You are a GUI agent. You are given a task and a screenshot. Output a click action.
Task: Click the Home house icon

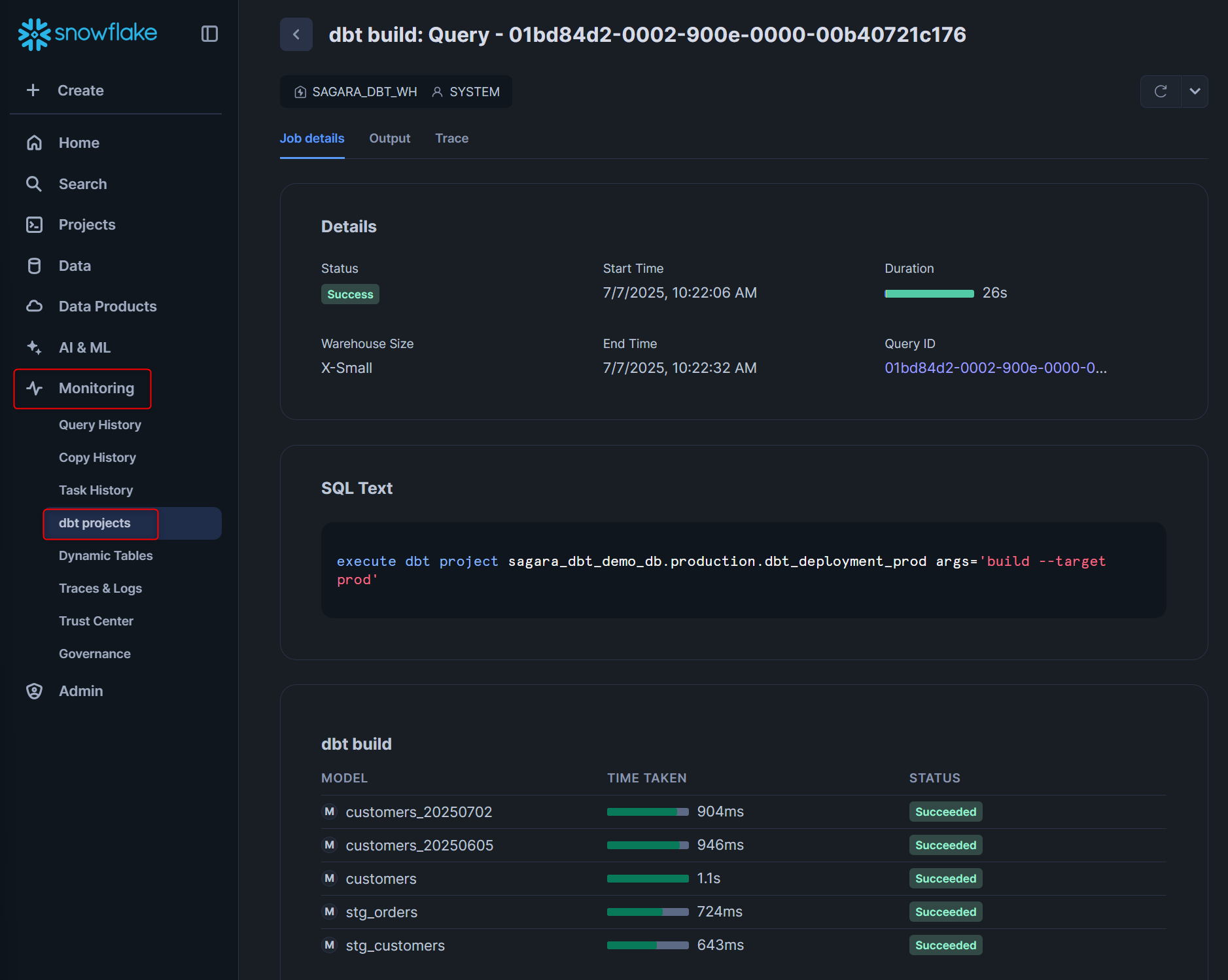pos(34,143)
